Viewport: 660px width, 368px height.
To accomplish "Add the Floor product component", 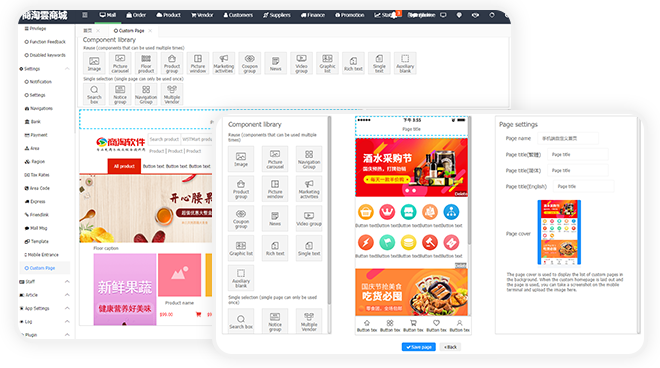I will pos(146,63).
